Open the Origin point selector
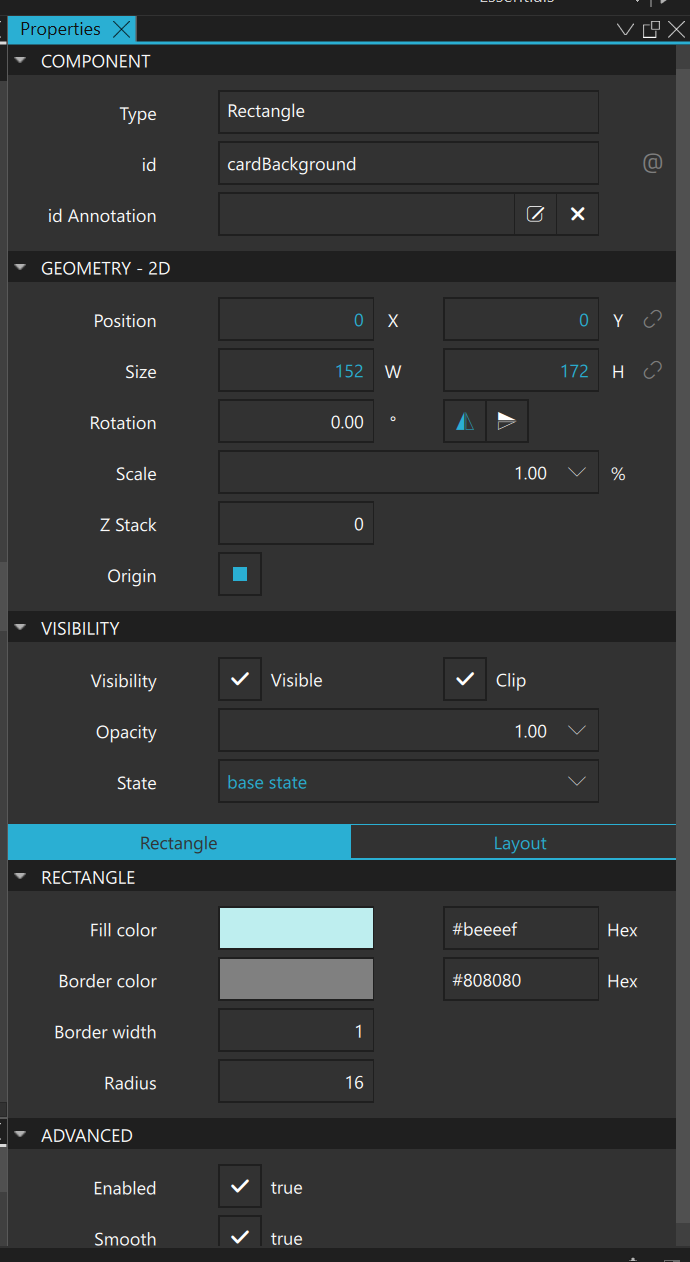Screen dimensions: 690x1262 240,575
